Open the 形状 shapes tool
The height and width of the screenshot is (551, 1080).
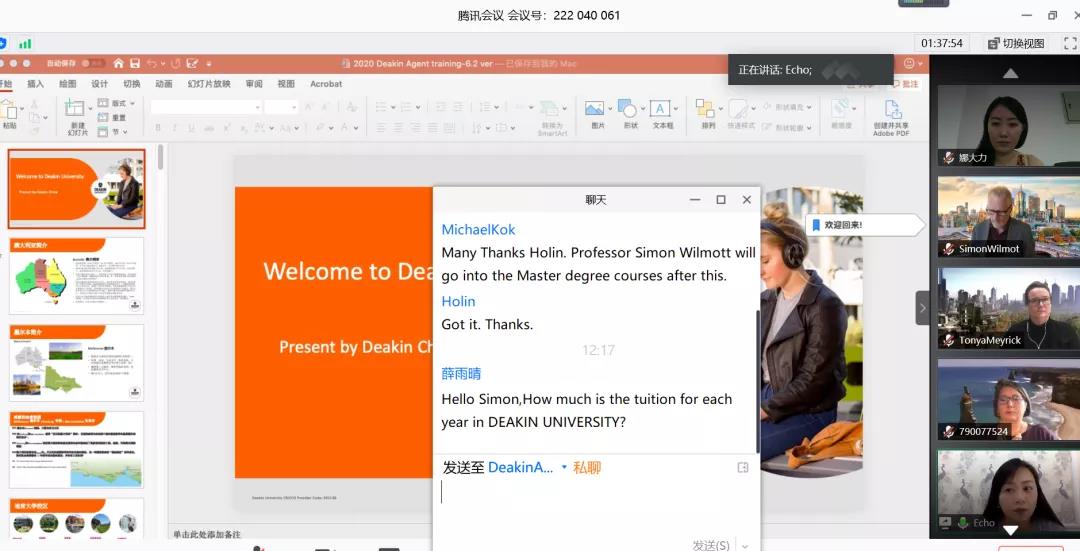(x=629, y=109)
